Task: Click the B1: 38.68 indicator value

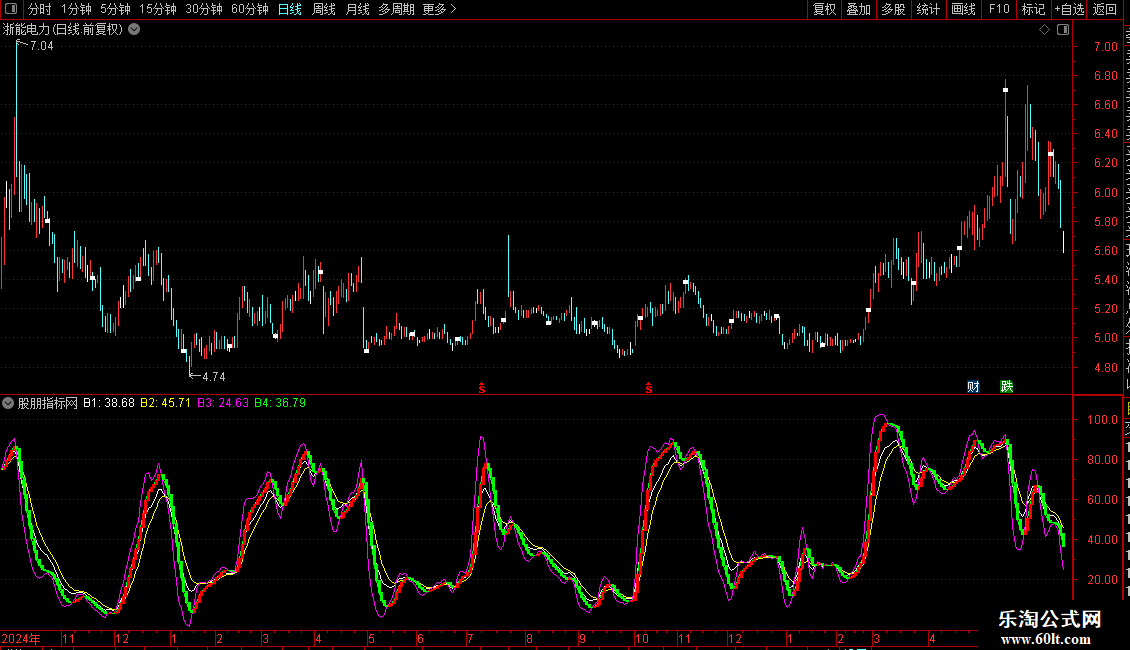Action: coord(109,404)
